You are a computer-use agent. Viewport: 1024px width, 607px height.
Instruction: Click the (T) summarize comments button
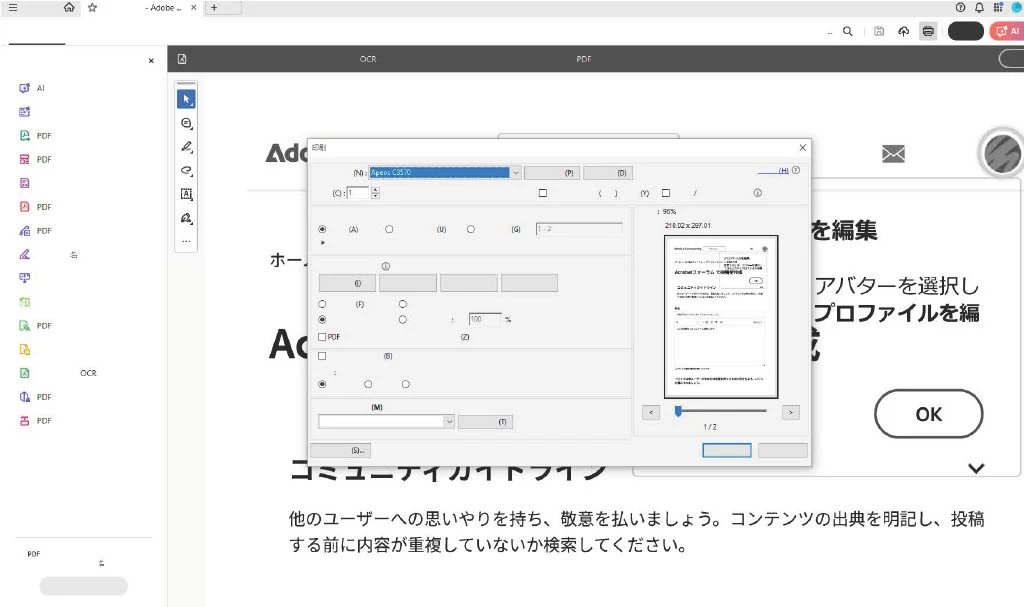[x=485, y=421]
